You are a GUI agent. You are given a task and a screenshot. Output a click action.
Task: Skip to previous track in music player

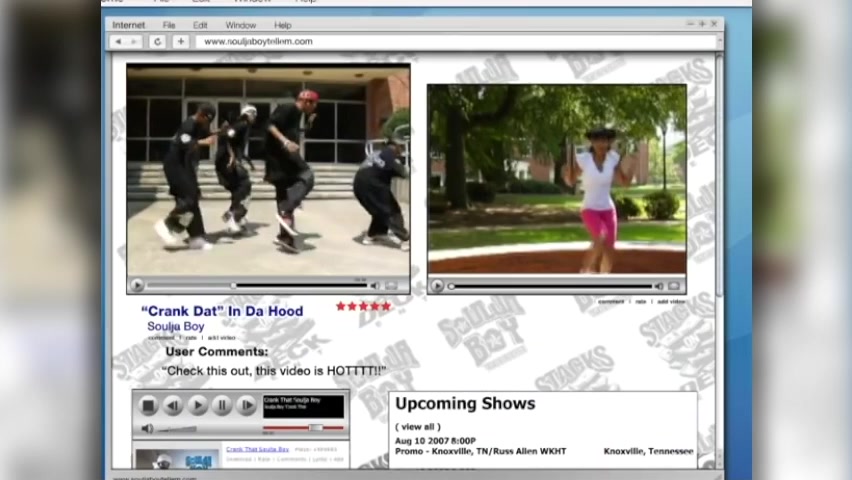(x=173, y=406)
